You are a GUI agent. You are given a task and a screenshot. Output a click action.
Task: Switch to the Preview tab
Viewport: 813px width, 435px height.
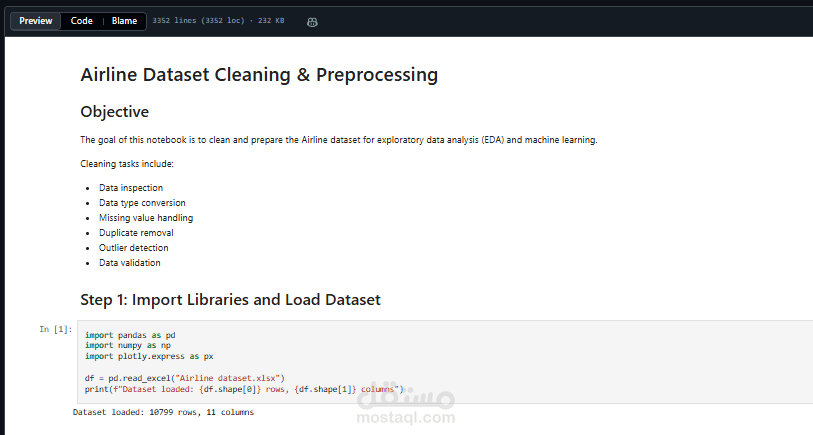[35, 21]
